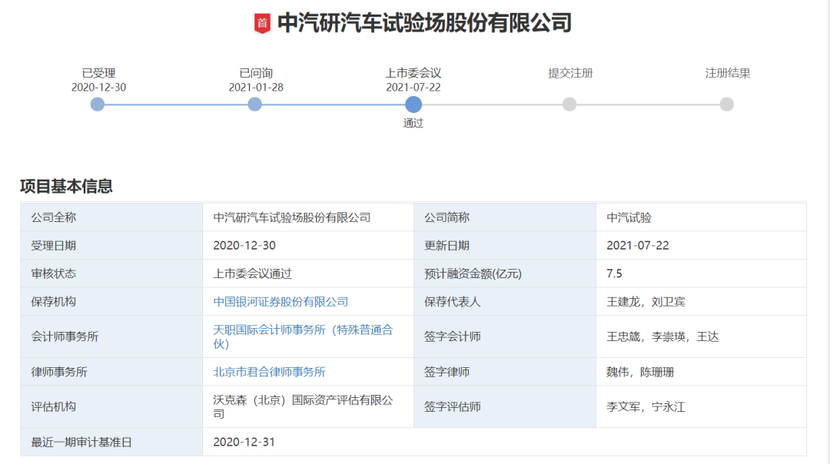Open the 中国银河证券股份有限公司 sponsor link
Image resolution: width=830 pixels, height=464 pixels.
pyautogui.click(x=281, y=302)
